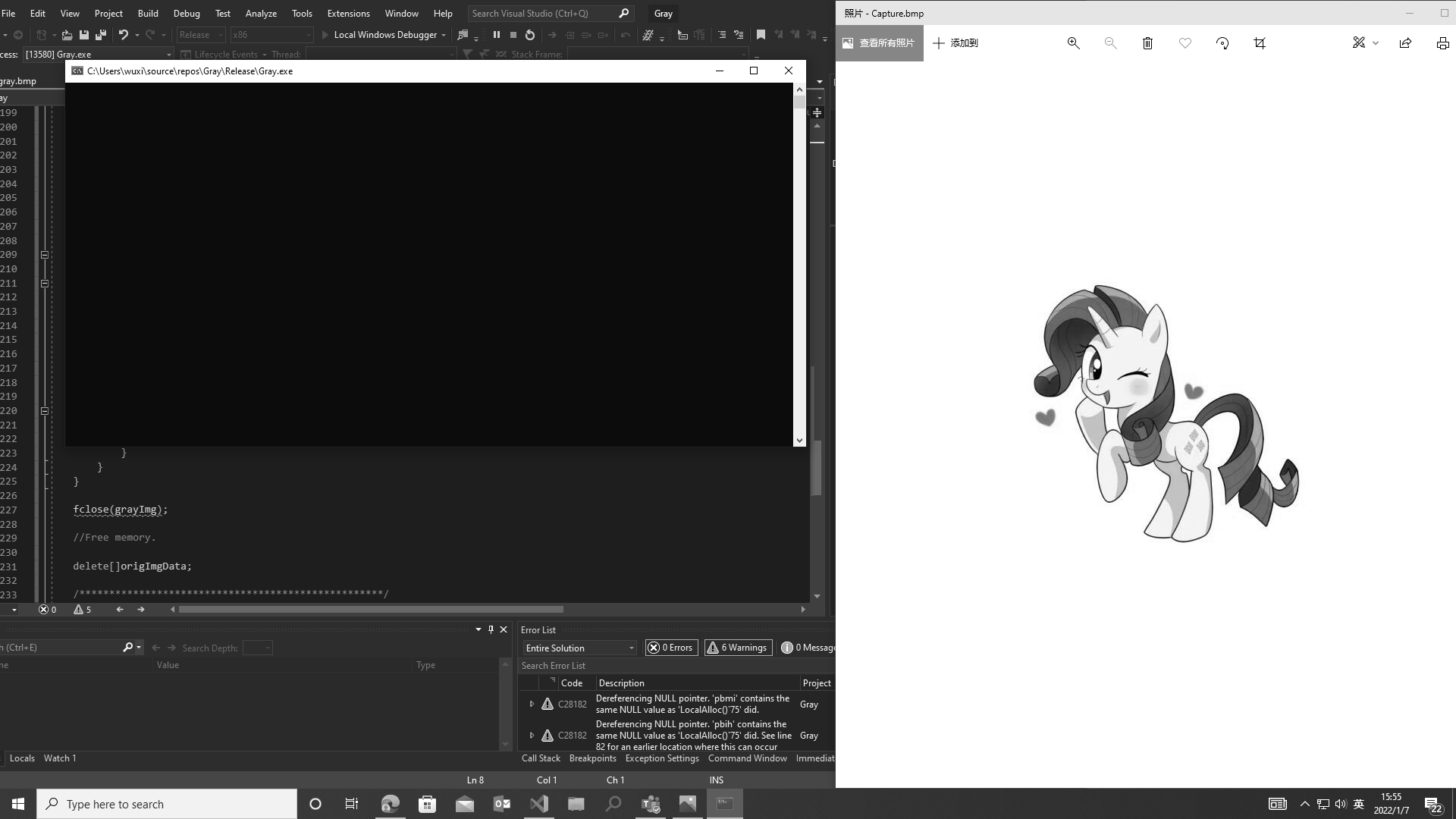The width and height of the screenshot is (1456, 819).
Task: Open the notification center in system tray
Action: point(1433,805)
